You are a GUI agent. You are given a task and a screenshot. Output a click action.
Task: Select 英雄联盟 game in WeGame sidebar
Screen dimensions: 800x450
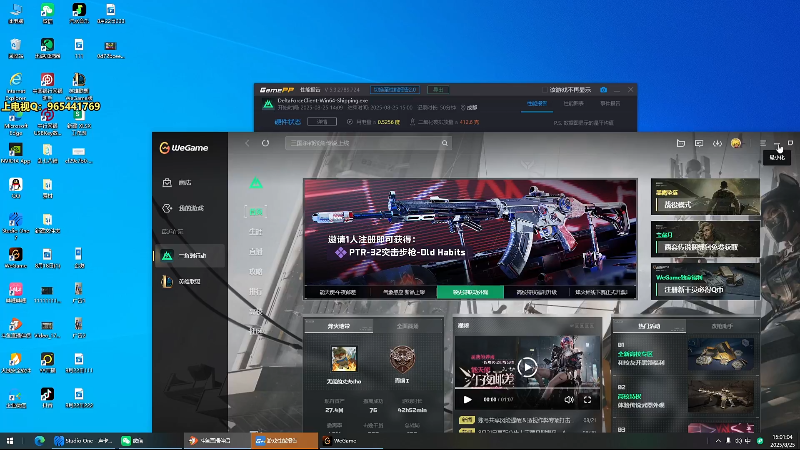[190, 282]
